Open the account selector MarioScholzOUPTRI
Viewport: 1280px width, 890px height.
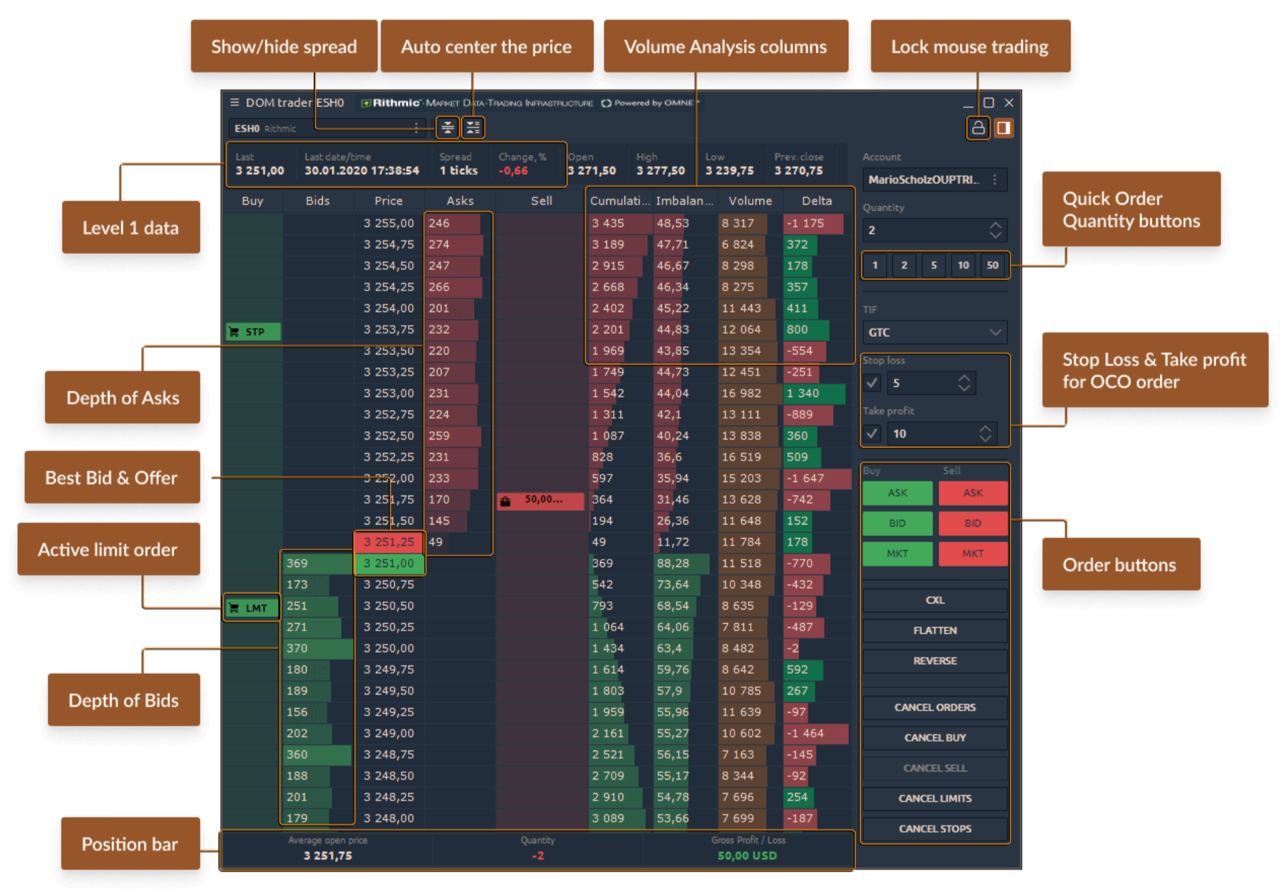(x=935, y=180)
